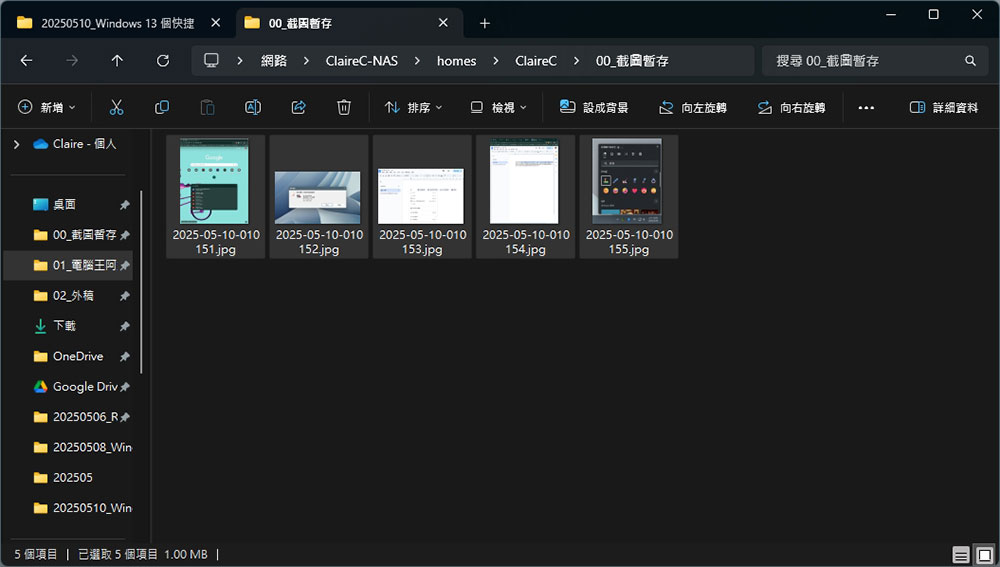Click the Cut scissors icon

tap(116, 107)
